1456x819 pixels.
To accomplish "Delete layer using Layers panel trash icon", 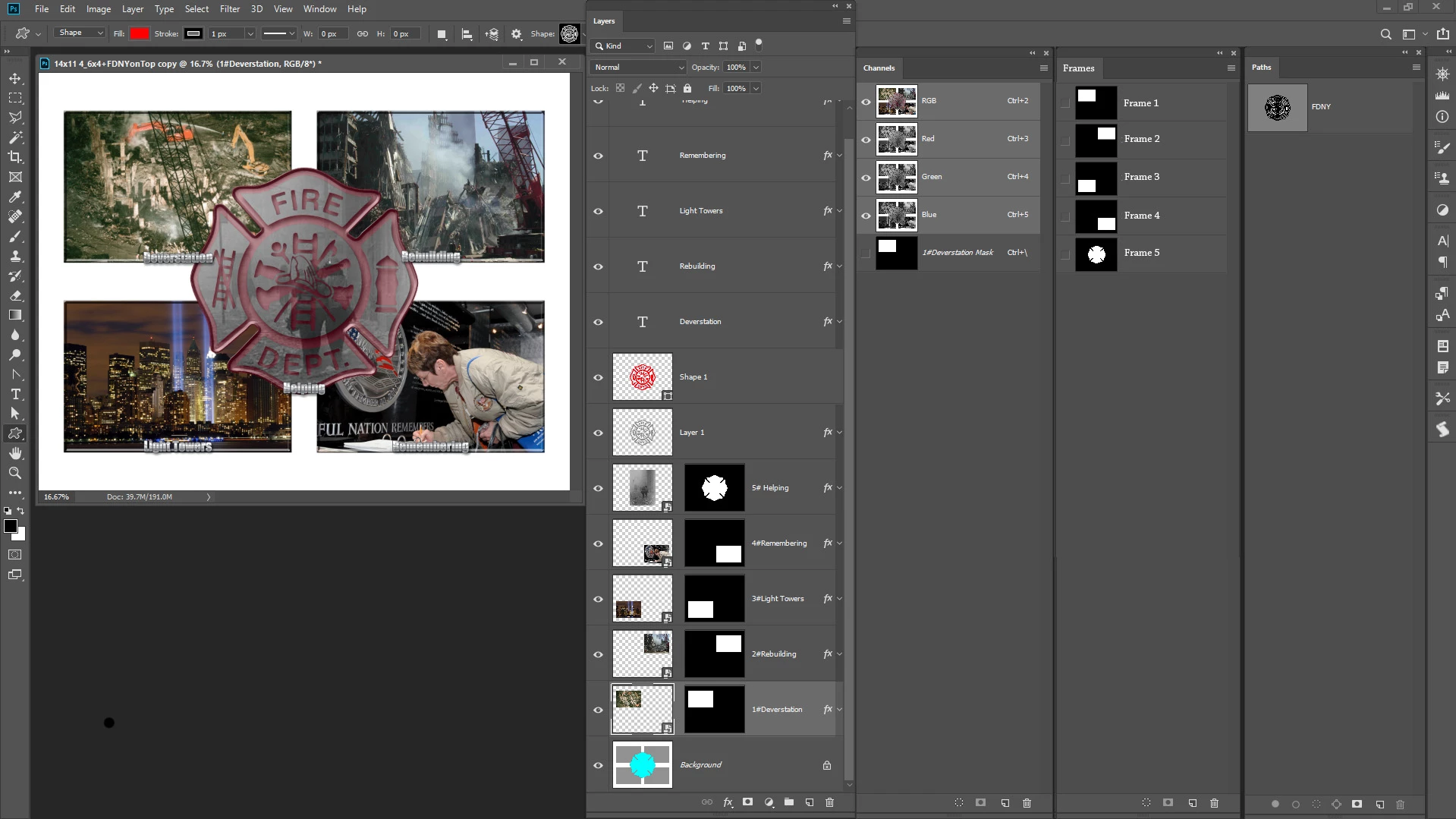I will point(829,802).
